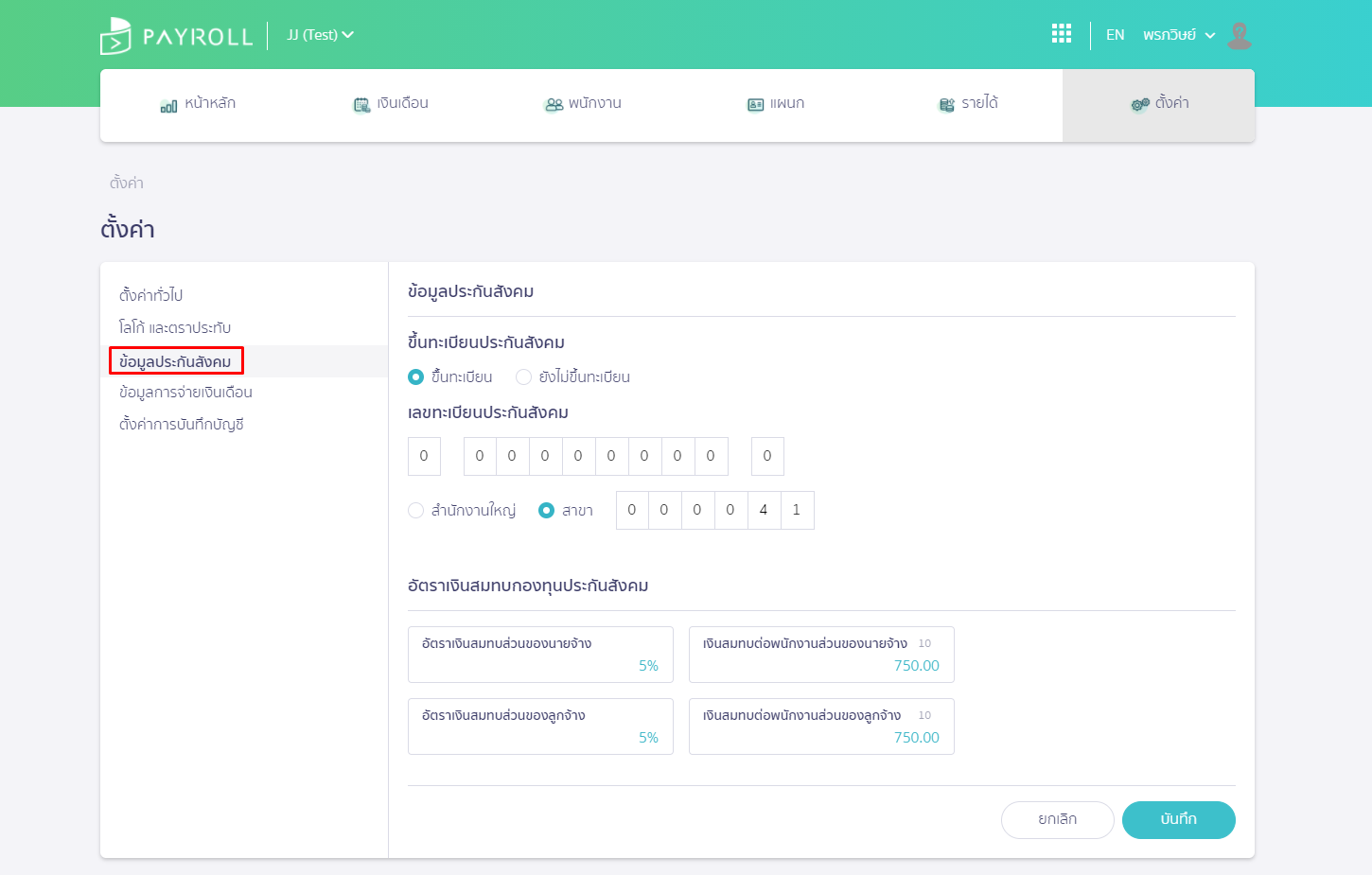Go to ข้อมูลการจ่ายเงินเดือน settings section
Image resolution: width=1372 pixels, height=875 pixels.
click(x=185, y=393)
